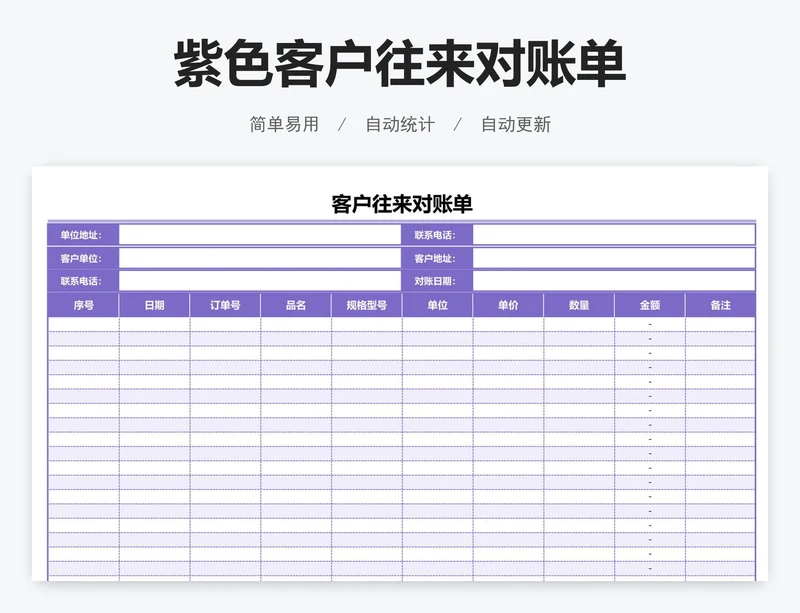Click the 对账日期 input field
Screen dimensions: 800x613
tap(613, 281)
